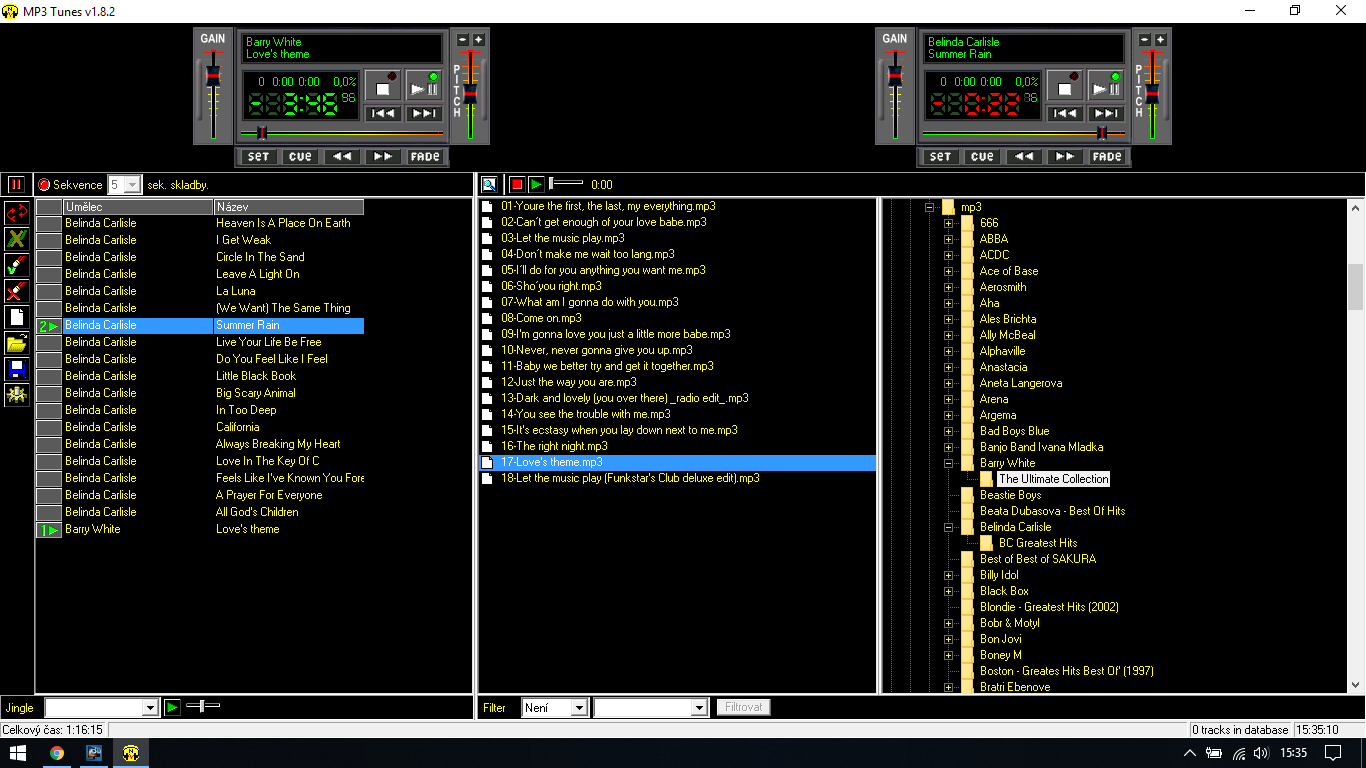The height and width of the screenshot is (768, 1366).
Task: Click the save playlist floppy disk icon
Action: click(x=17, y=369)
